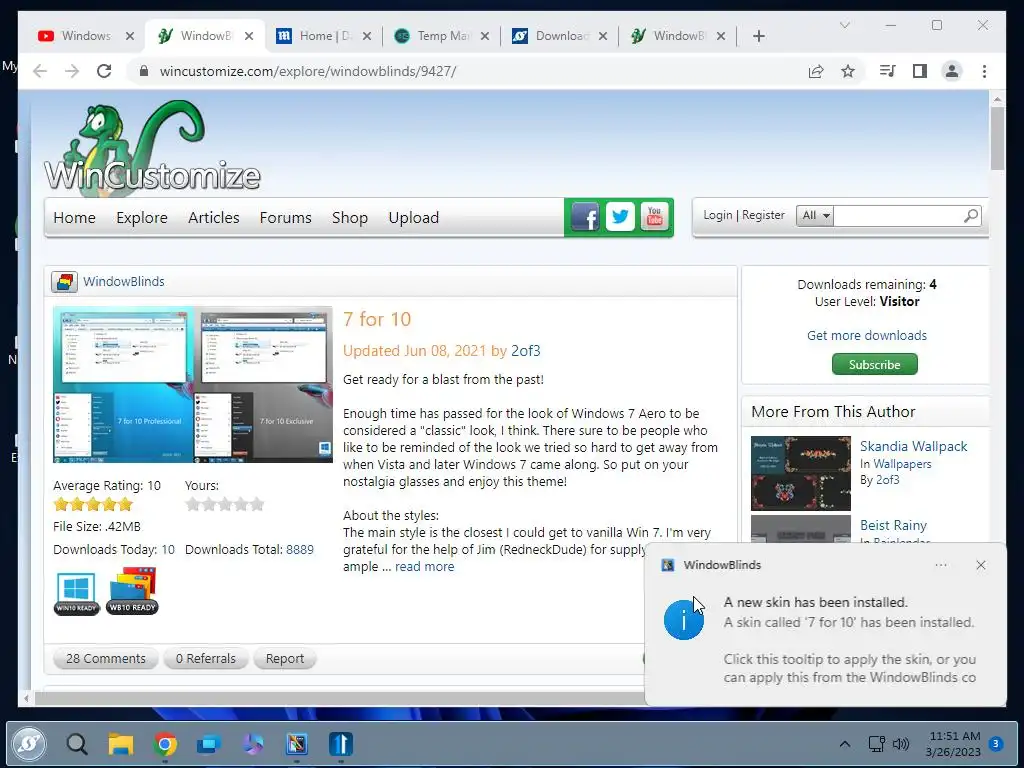Reload the page with the refresh icon
The image size is (1024, 768).
point(104,71)
